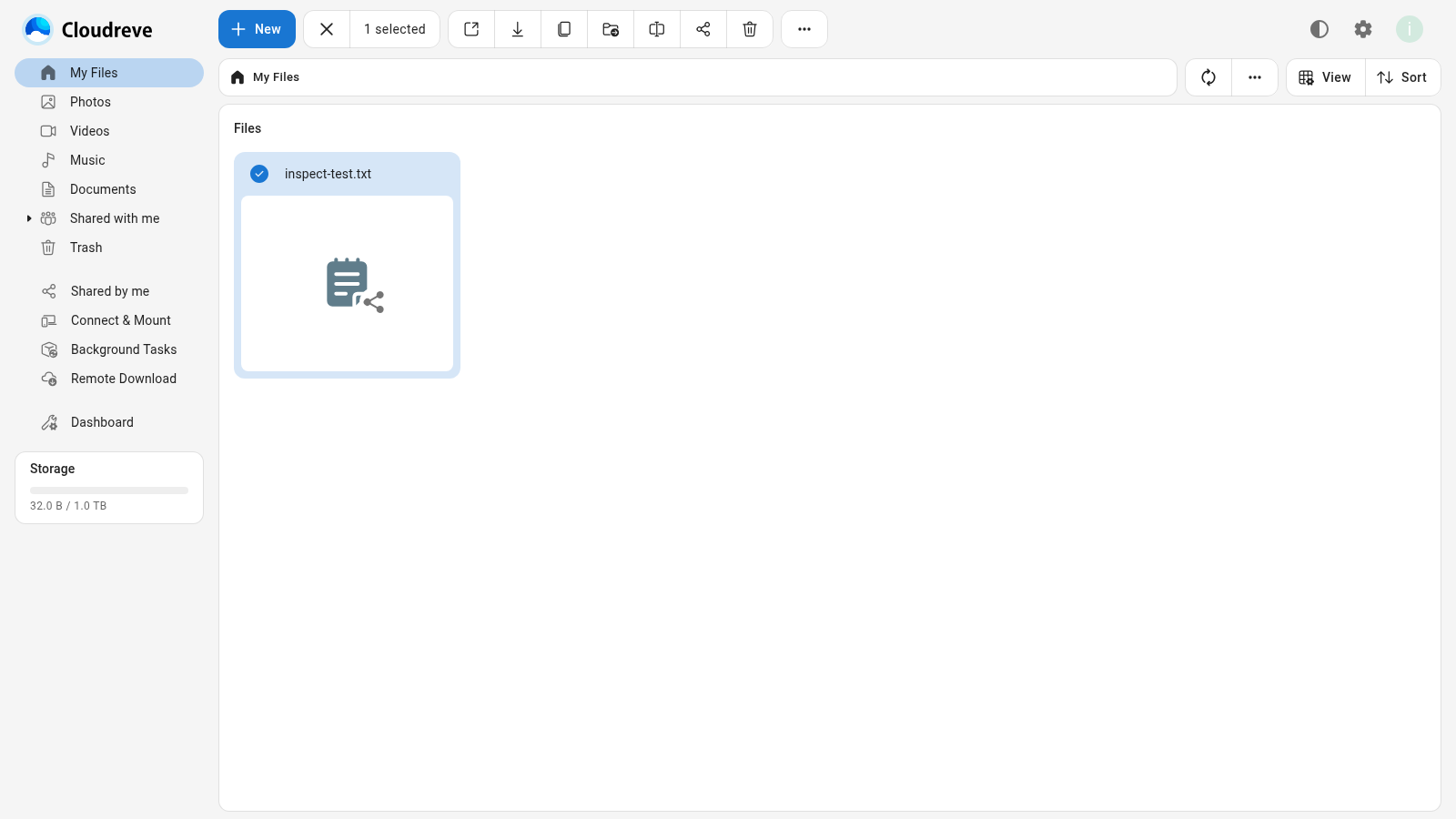The image size is (1456, 819).
Task: Open Background Tasks page
Action: (109, 349)
